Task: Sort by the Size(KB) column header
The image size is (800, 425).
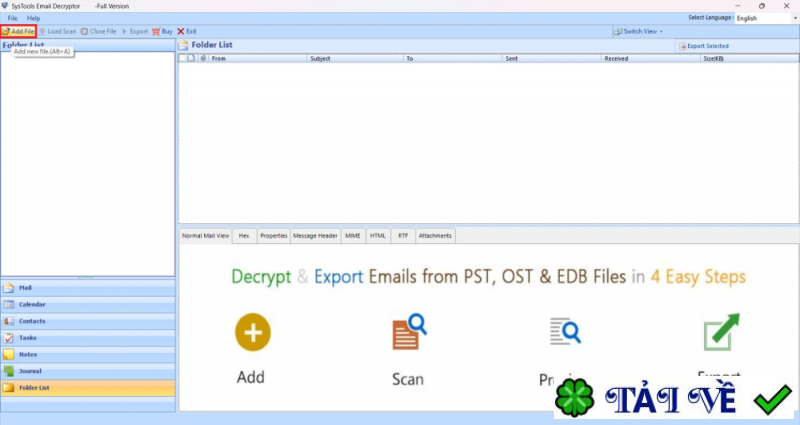Action: click(749, 59)
